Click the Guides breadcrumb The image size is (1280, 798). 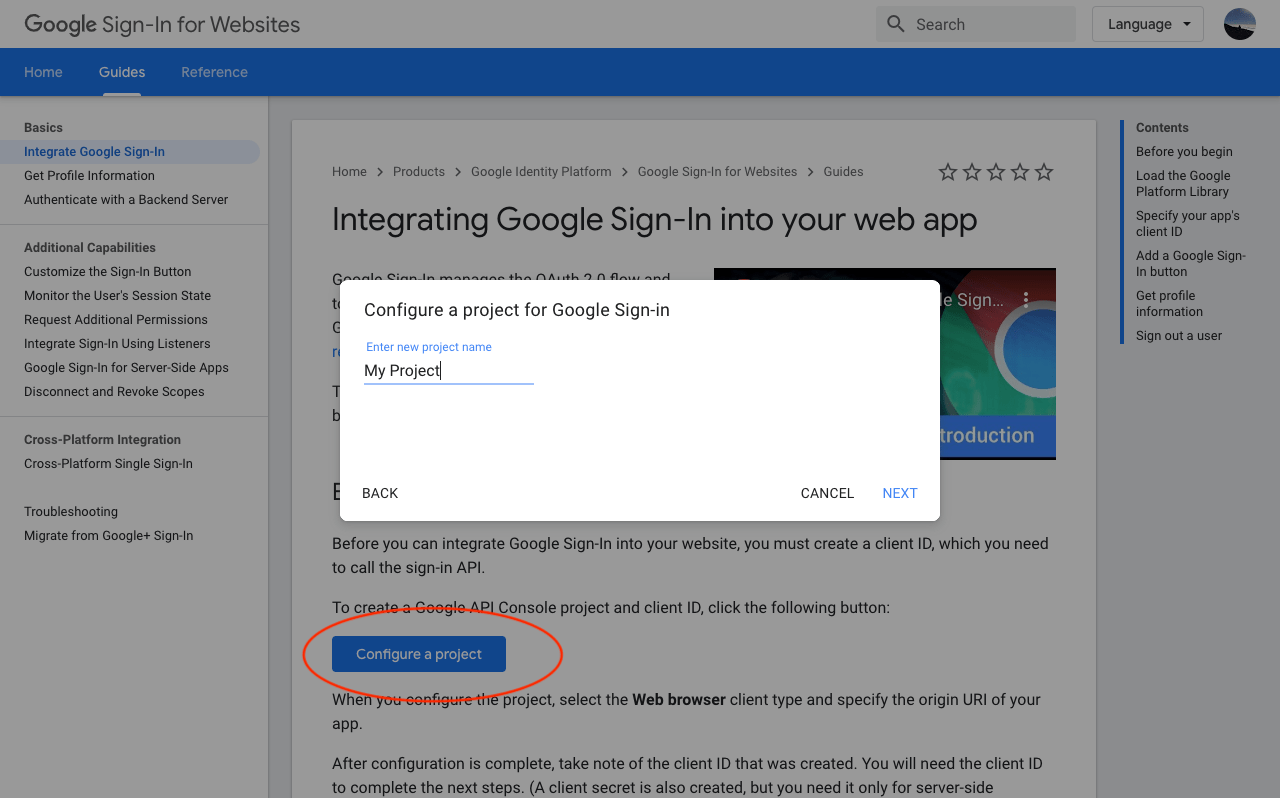[x=843, y=172]
